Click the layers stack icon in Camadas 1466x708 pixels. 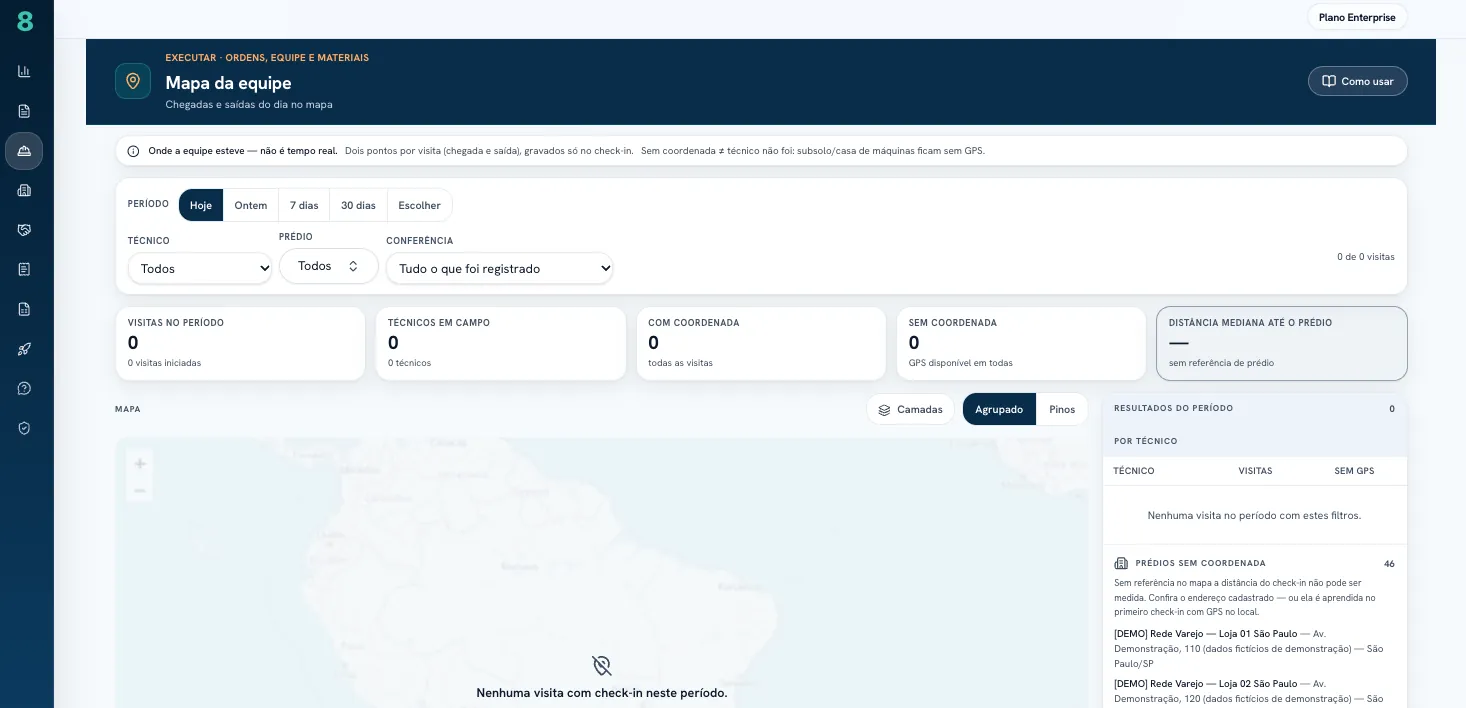click(x=884, y=410)
